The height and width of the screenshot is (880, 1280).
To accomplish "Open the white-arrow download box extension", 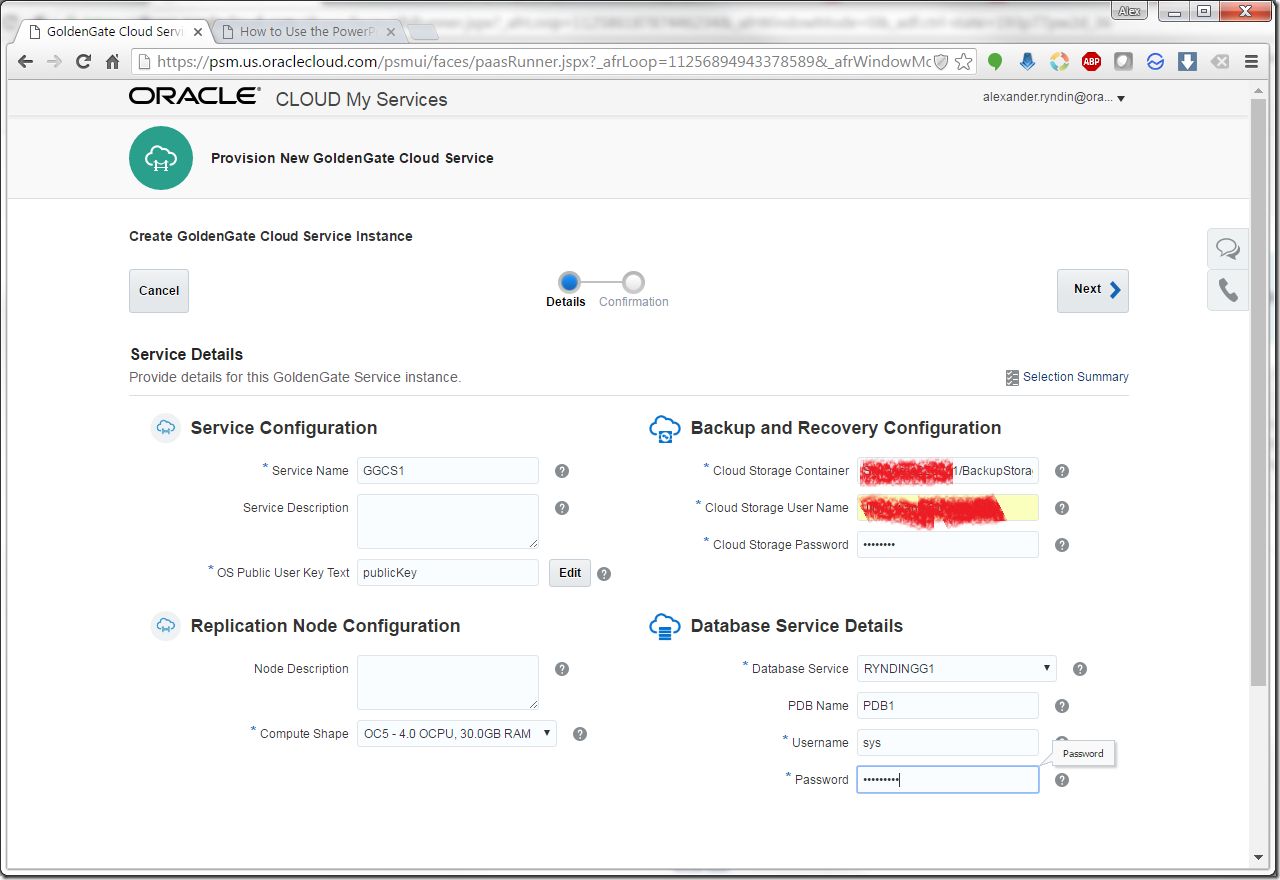I will point(1187,62).
